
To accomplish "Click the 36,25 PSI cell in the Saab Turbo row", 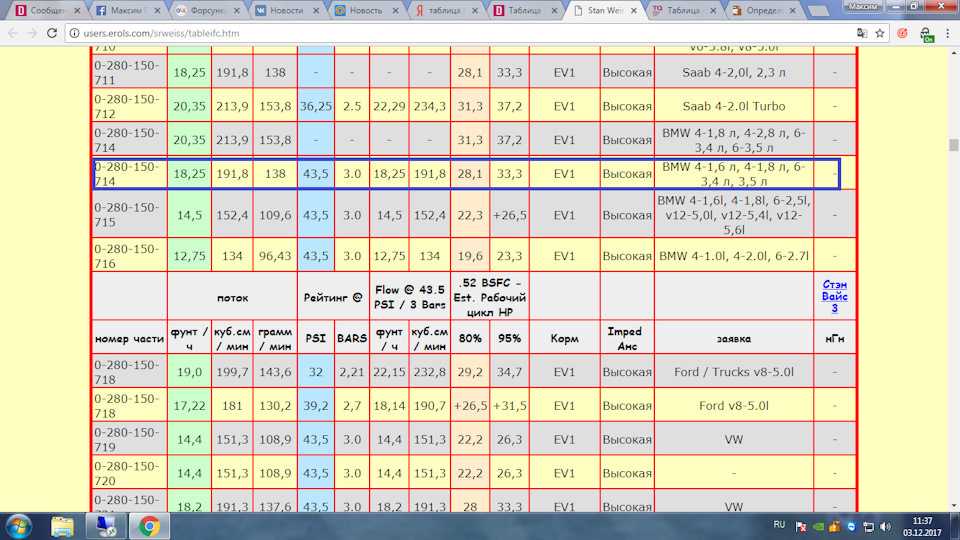I will [315, 106].
